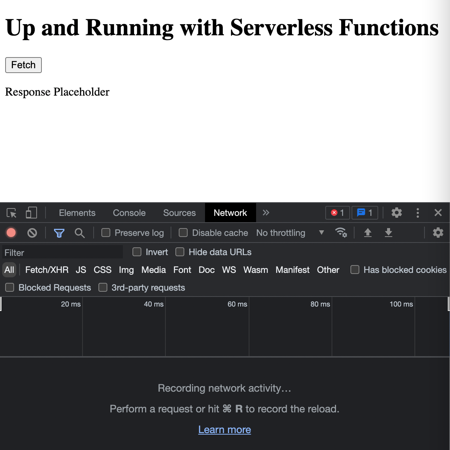Focus the Filter text field

point(63,252)
